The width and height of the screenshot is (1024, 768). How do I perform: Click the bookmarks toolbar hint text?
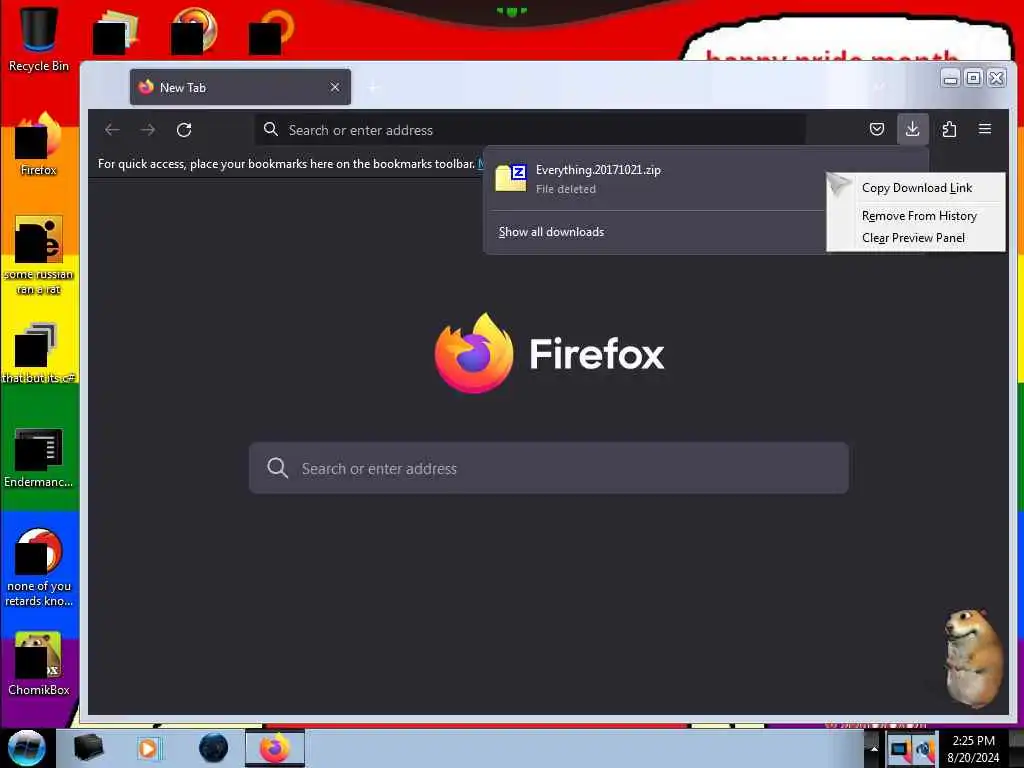click(x=286, y=164)
